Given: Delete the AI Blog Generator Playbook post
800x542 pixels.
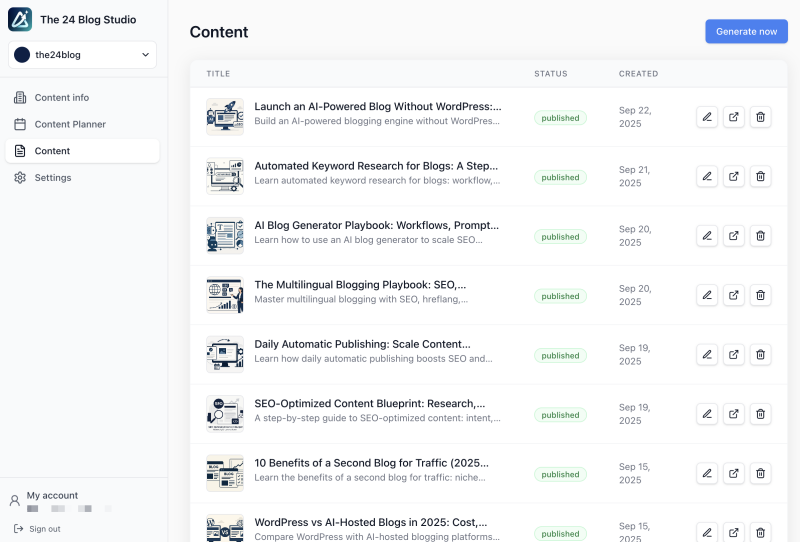Looking at the screenshot, I should click(760, 236).
